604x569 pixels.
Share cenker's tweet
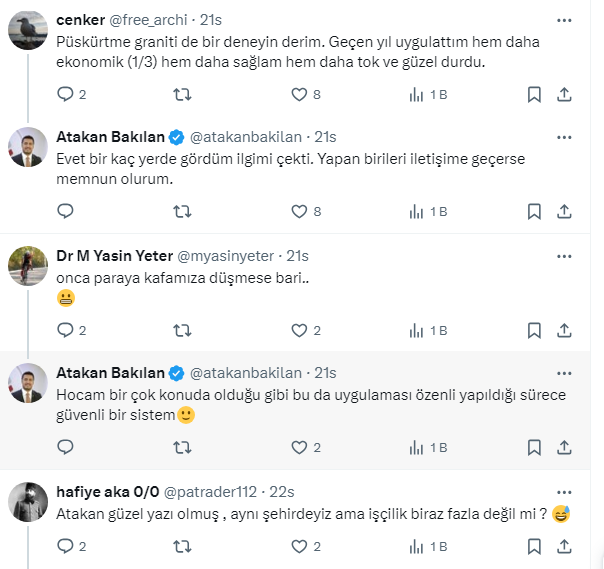point(563,95)
